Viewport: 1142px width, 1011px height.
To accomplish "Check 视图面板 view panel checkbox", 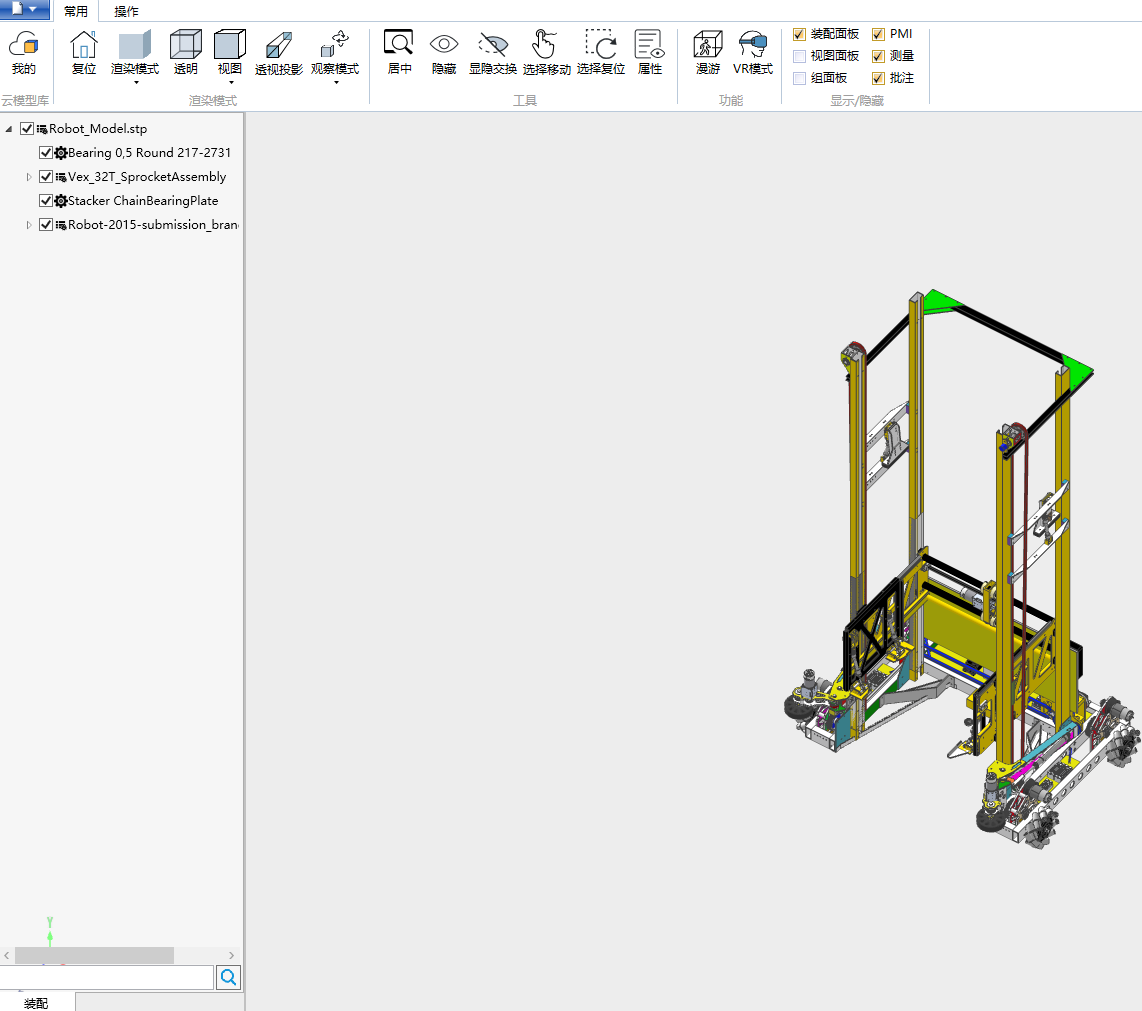I will click(799, 56).
